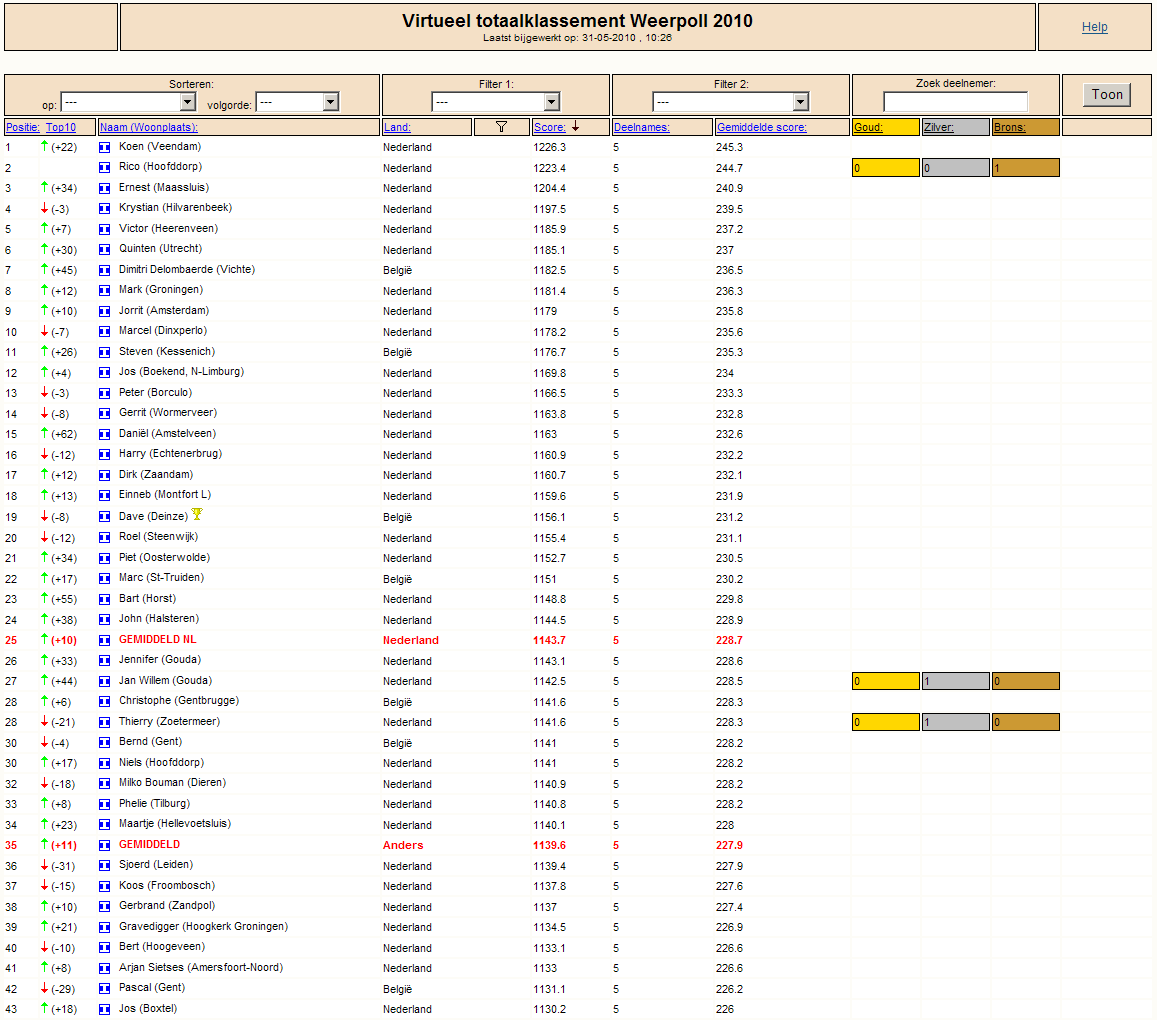The width and height of the screenshot is (1157, 1020).
Task: Click the blue icon next to Dimitri Delombaerde (Vichte)
Action: (x=105, y=270)
